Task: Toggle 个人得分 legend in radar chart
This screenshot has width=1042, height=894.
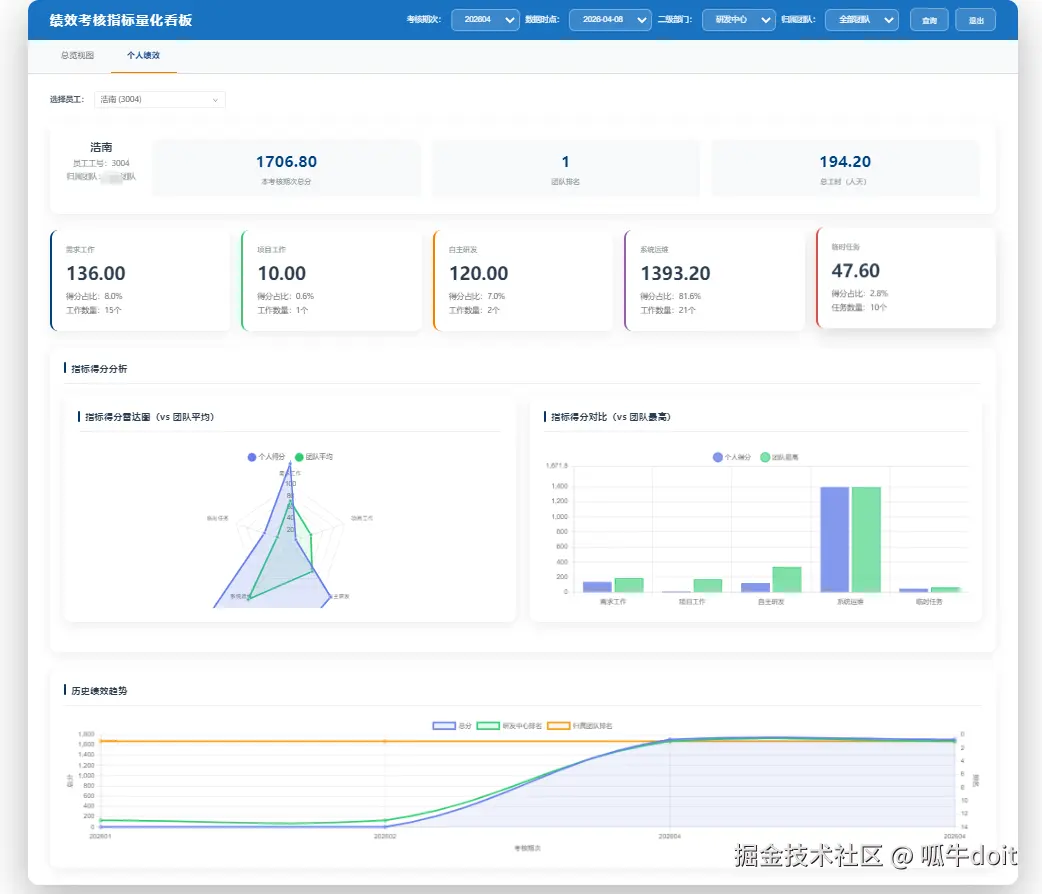Action: pos(266,457)
